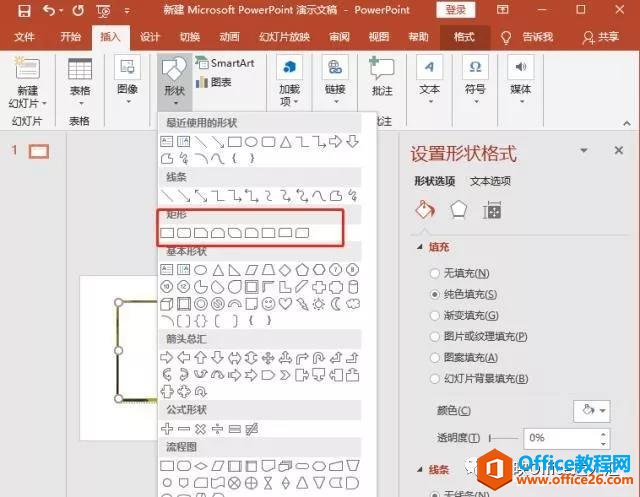This screenshot has height=497, width=640.
Task: Switch to the 审阅 Review tab
Action: click(340, 37)
